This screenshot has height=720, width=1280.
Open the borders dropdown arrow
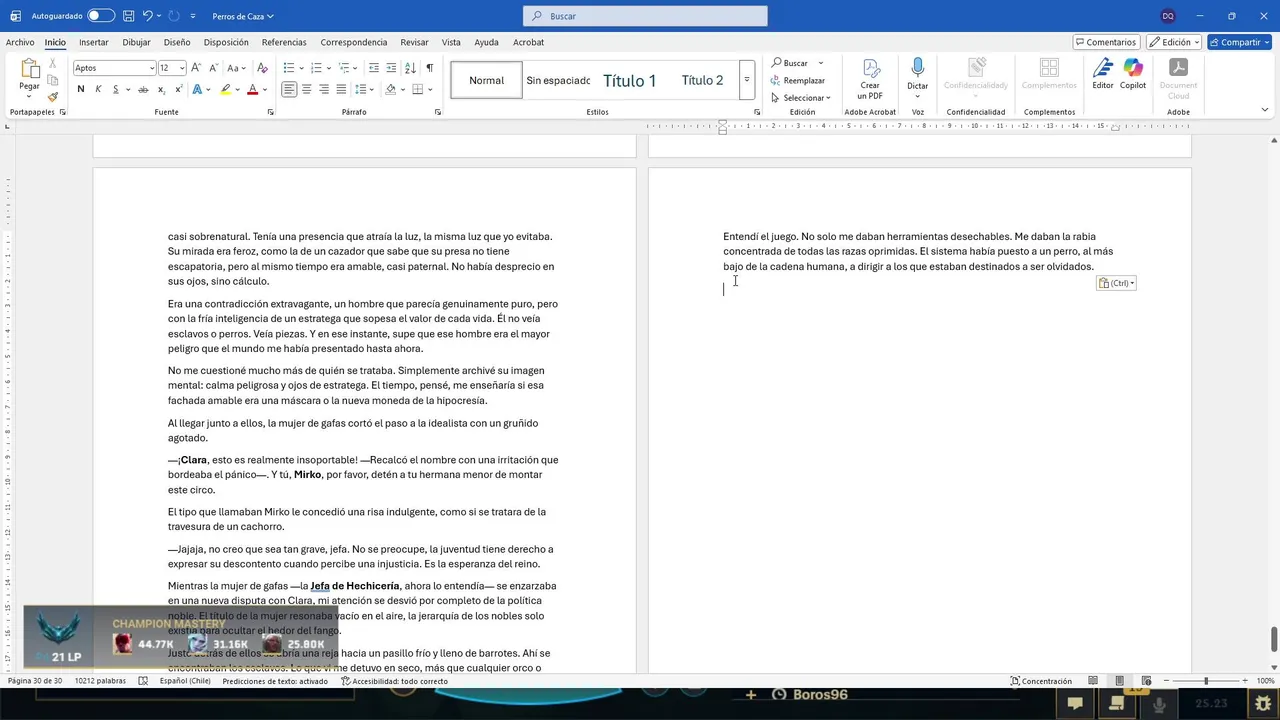click(x=430, y=89)
